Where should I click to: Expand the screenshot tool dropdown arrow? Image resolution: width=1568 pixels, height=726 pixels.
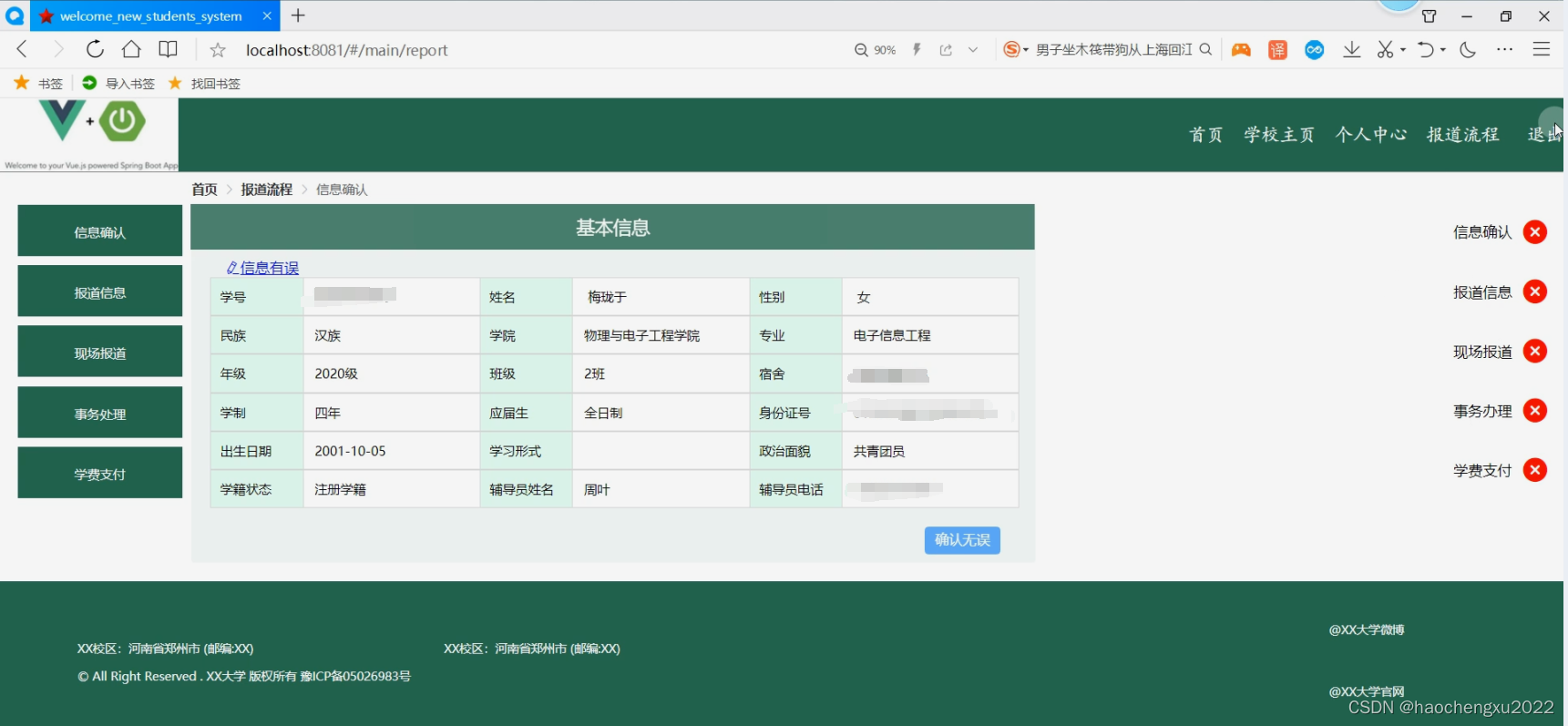(x=1403, y=50)
